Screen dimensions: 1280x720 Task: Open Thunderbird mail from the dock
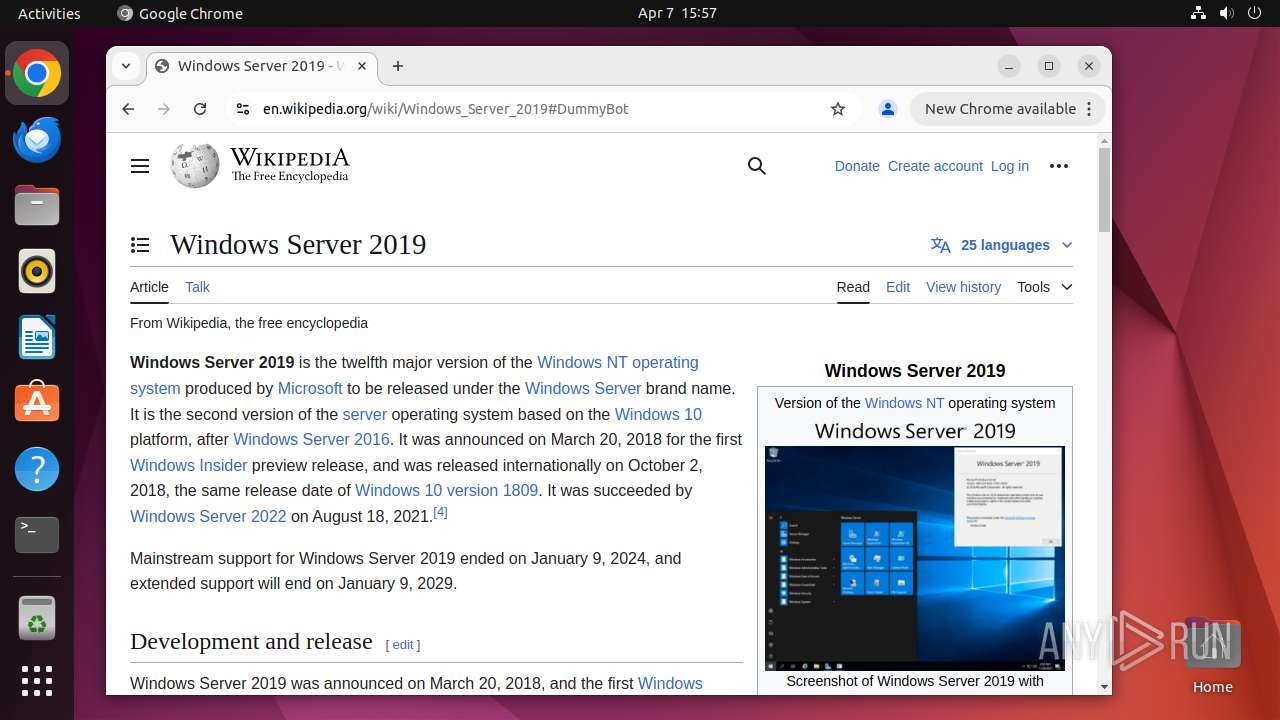(37, 139)
